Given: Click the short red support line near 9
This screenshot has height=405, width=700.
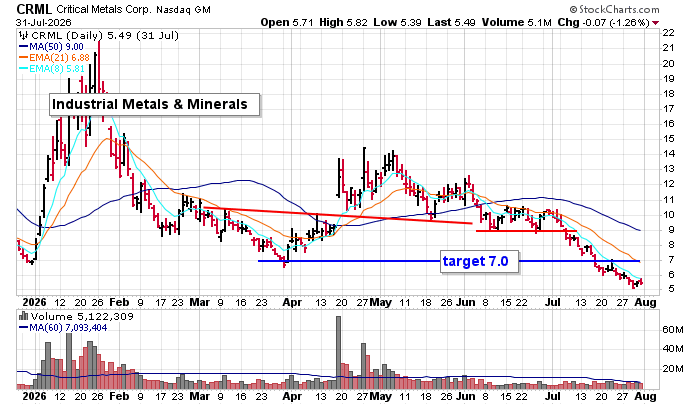Looking at the screenshot, I should tap(526, 231).
